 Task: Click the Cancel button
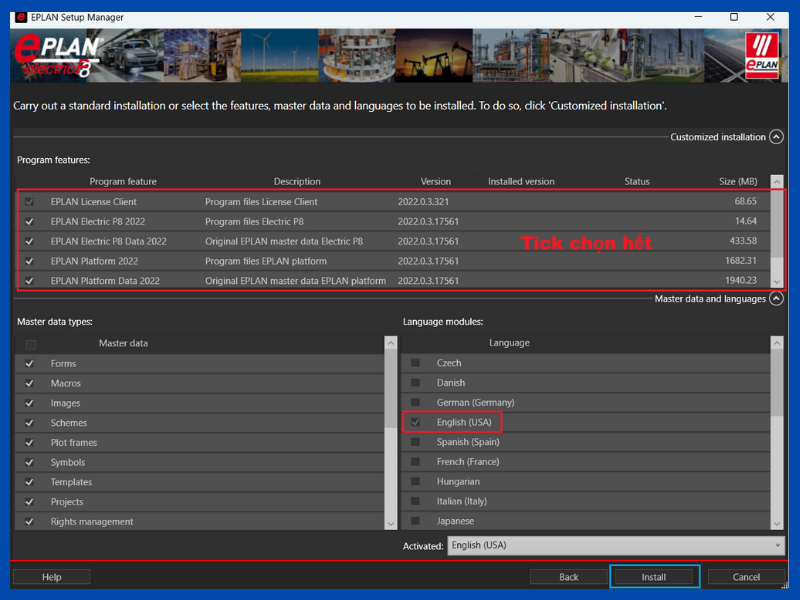(x=746, y=577)
